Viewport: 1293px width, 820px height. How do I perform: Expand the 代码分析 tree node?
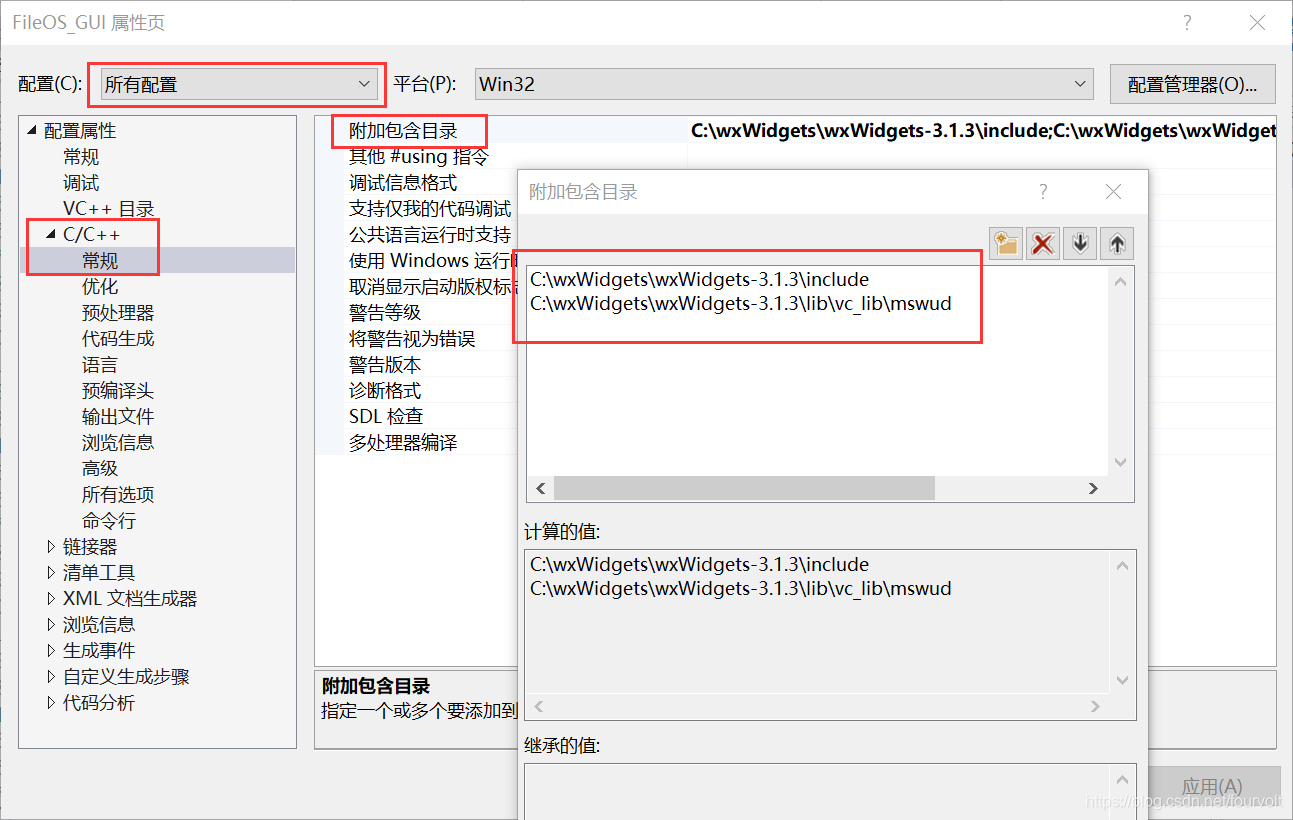point(52,703)
